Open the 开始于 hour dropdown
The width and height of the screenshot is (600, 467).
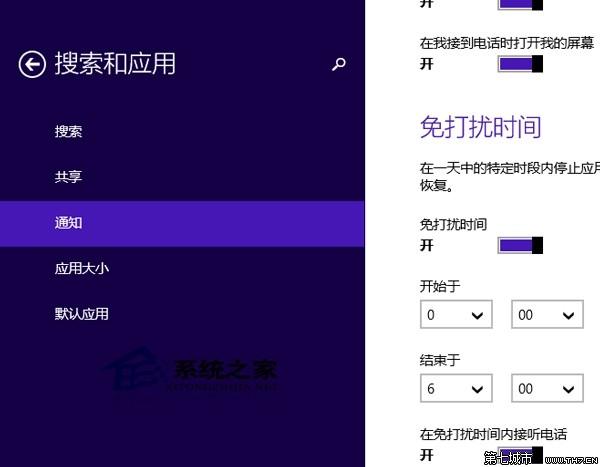click(456, 315)
